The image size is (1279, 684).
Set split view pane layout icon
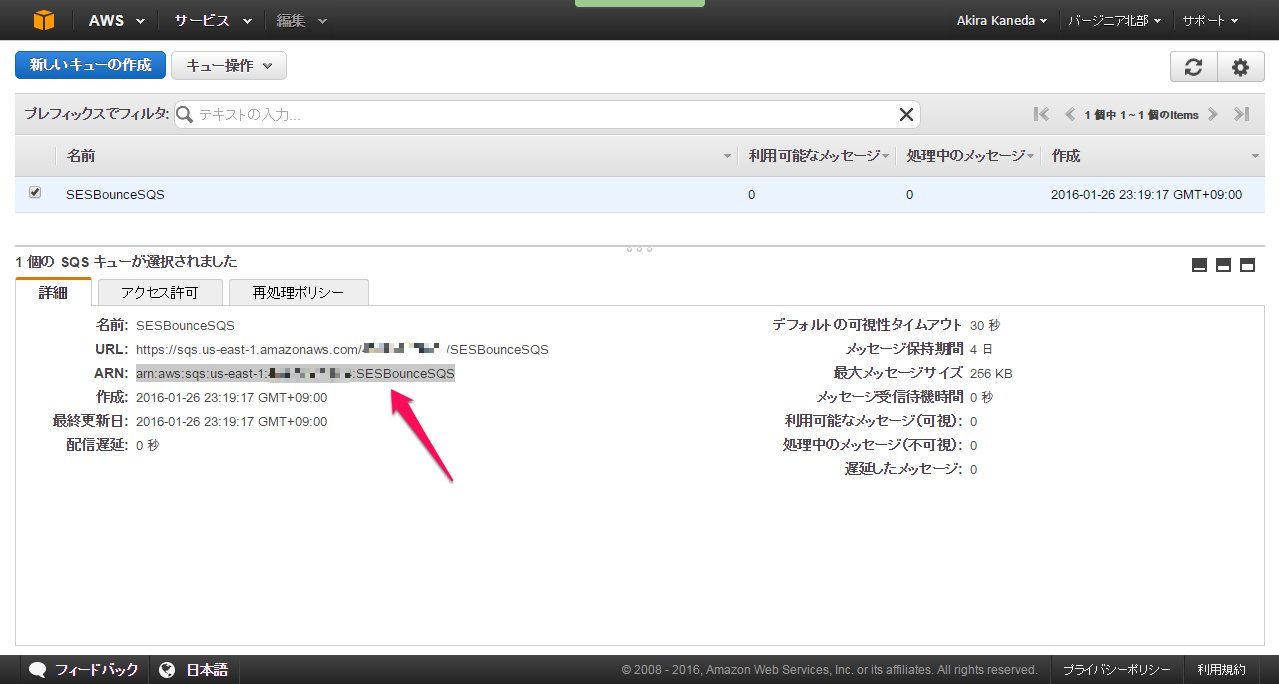[x=1223, y=265]
